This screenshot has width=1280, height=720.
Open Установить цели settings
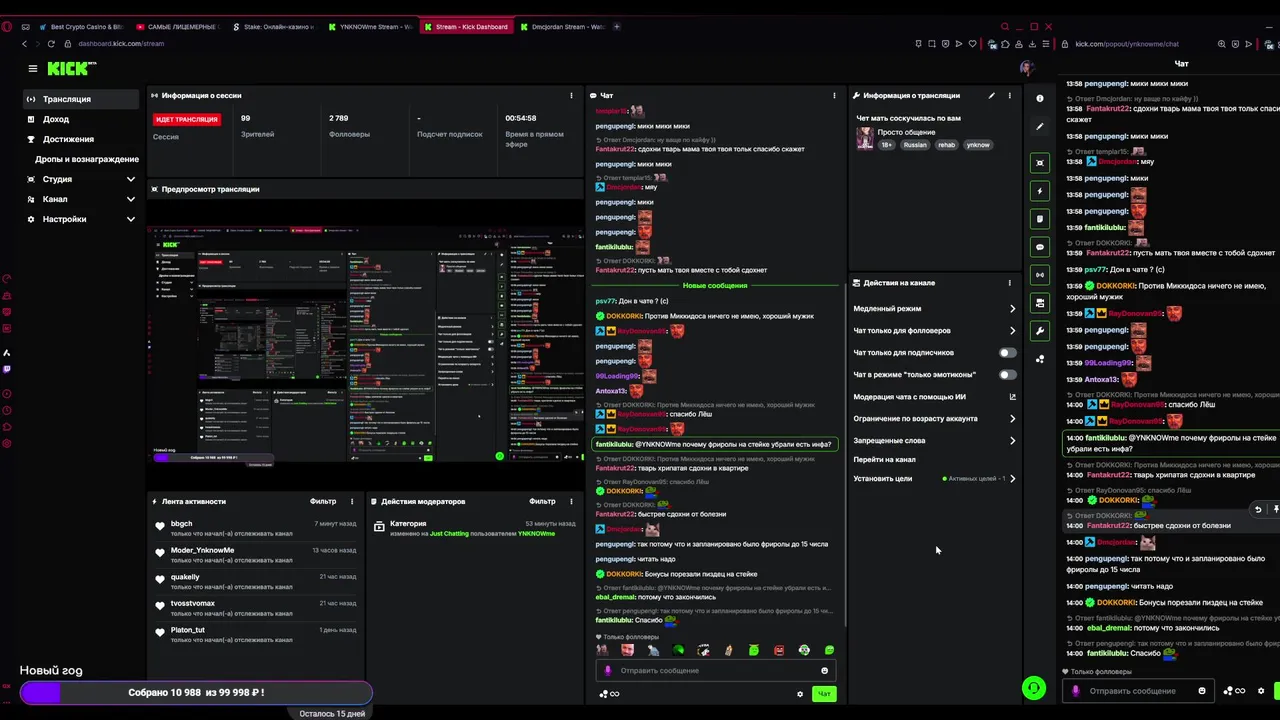coord(934,479)
